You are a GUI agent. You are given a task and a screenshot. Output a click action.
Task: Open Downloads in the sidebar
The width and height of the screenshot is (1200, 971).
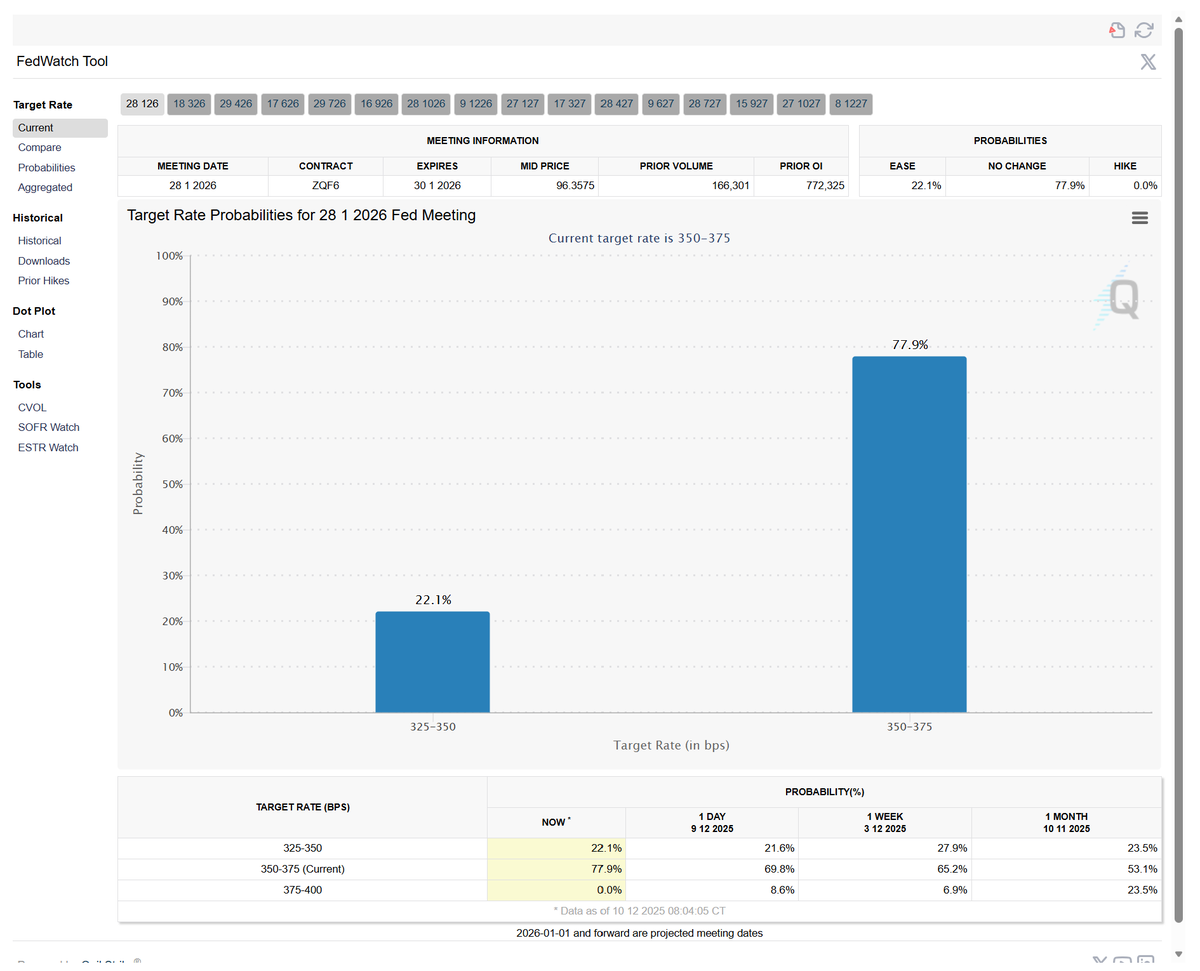(44, 261)
